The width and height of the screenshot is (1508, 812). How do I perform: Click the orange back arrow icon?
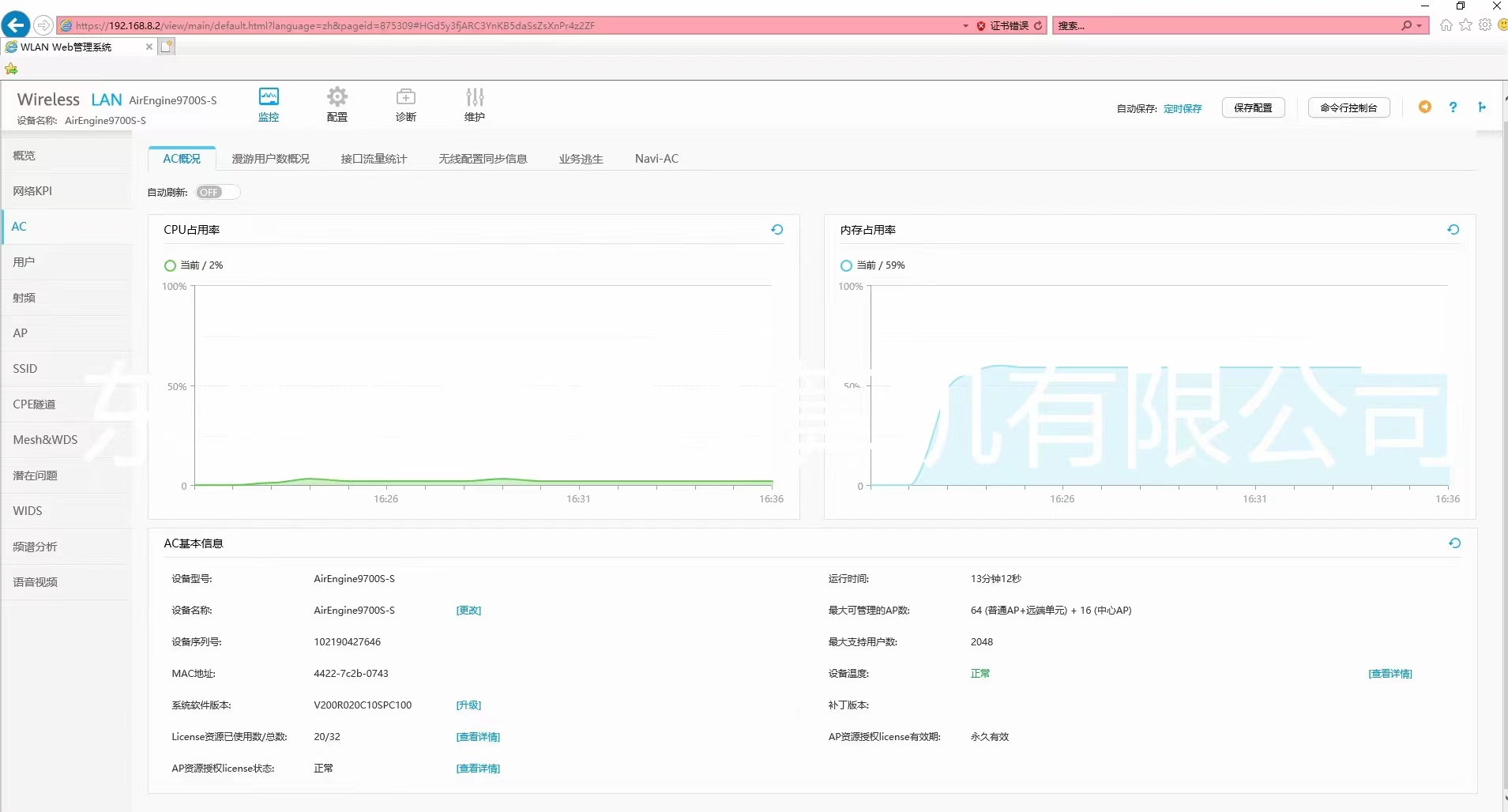(1424, 107)
